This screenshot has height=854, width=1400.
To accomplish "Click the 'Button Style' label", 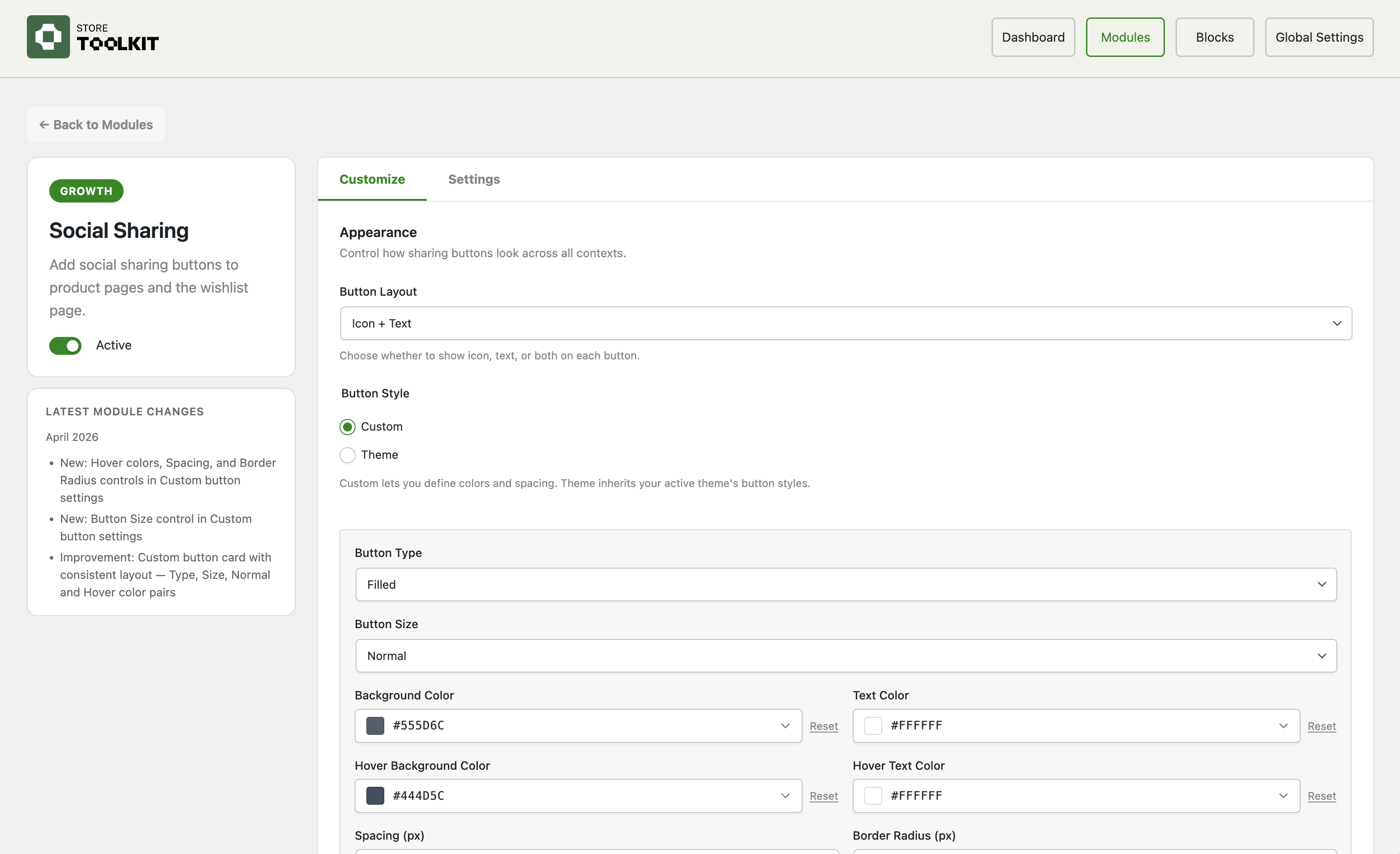I will click(x=375, y=393).
